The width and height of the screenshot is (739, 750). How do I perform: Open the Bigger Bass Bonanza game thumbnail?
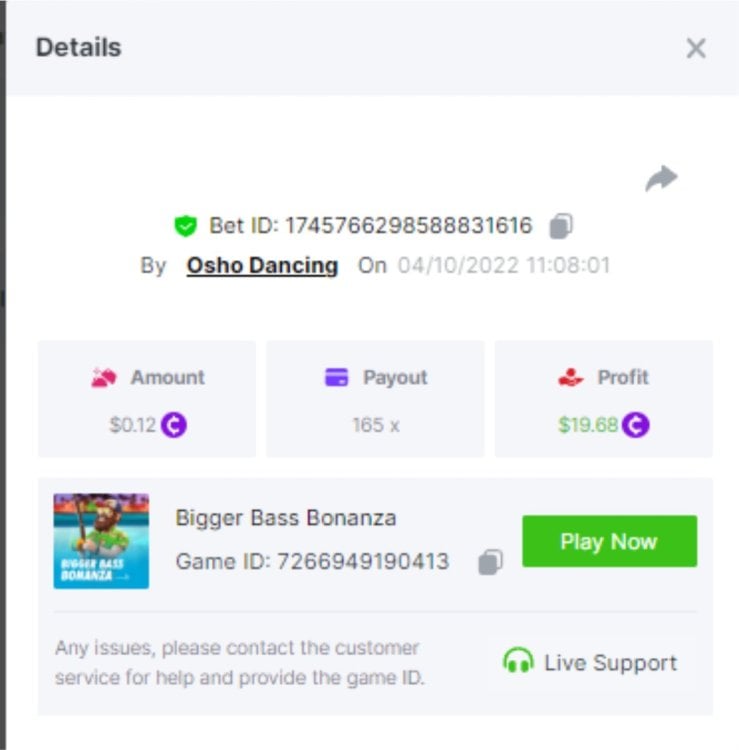pyautogui.click(x=101, y=541)
